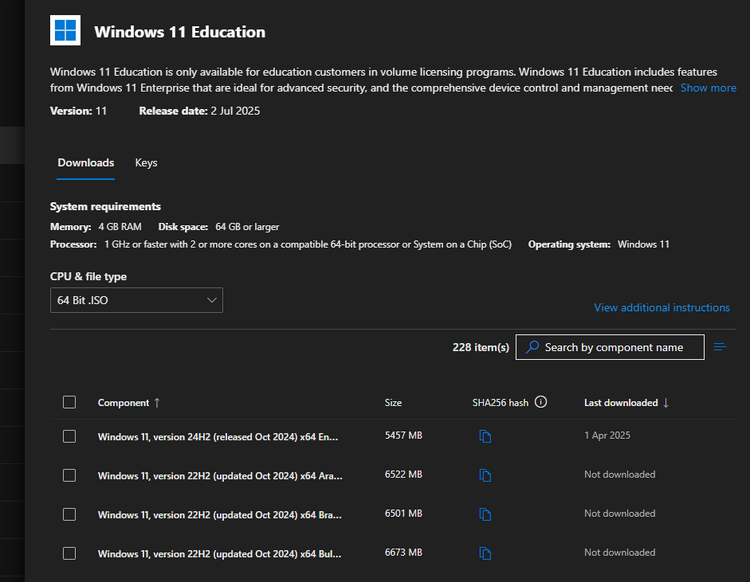Click the 1 Apr 2025 download date
750x582 pixels.
tap(607, 435)
